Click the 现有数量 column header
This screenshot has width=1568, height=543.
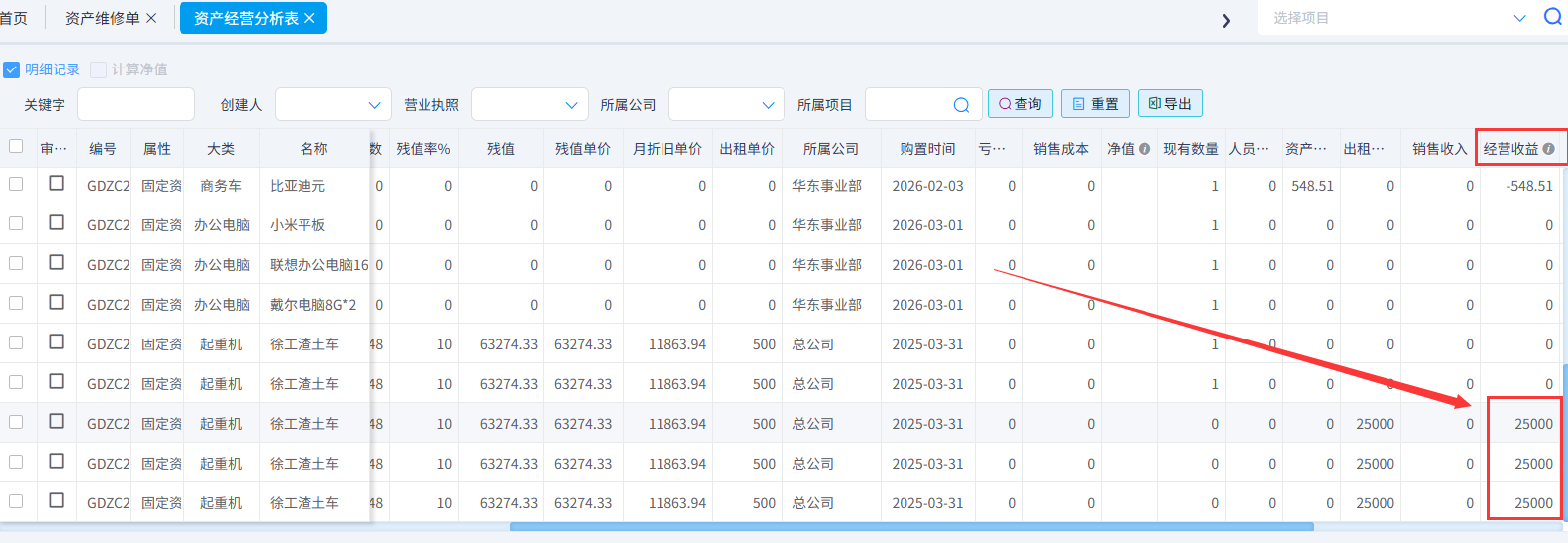pyautogui.click(x=1191, y=148)
